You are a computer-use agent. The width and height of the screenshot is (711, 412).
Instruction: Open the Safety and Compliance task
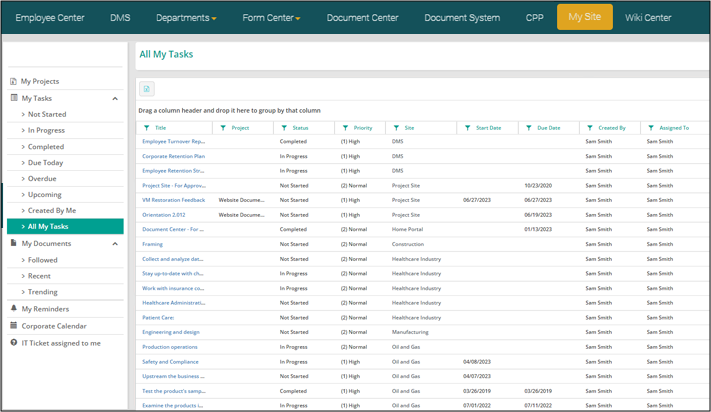(170, 362)
